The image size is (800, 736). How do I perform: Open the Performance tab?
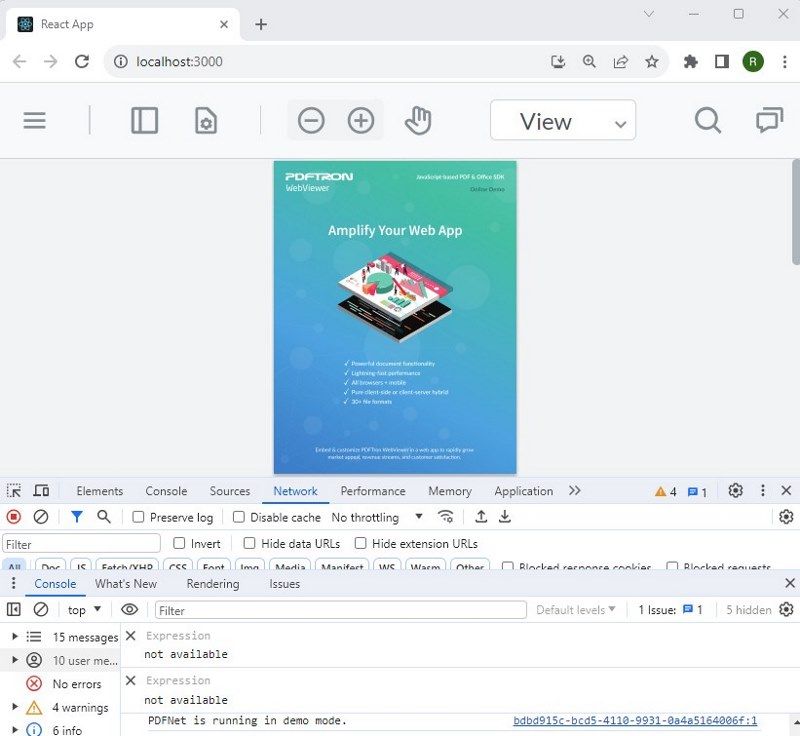(x=373, y=491)
